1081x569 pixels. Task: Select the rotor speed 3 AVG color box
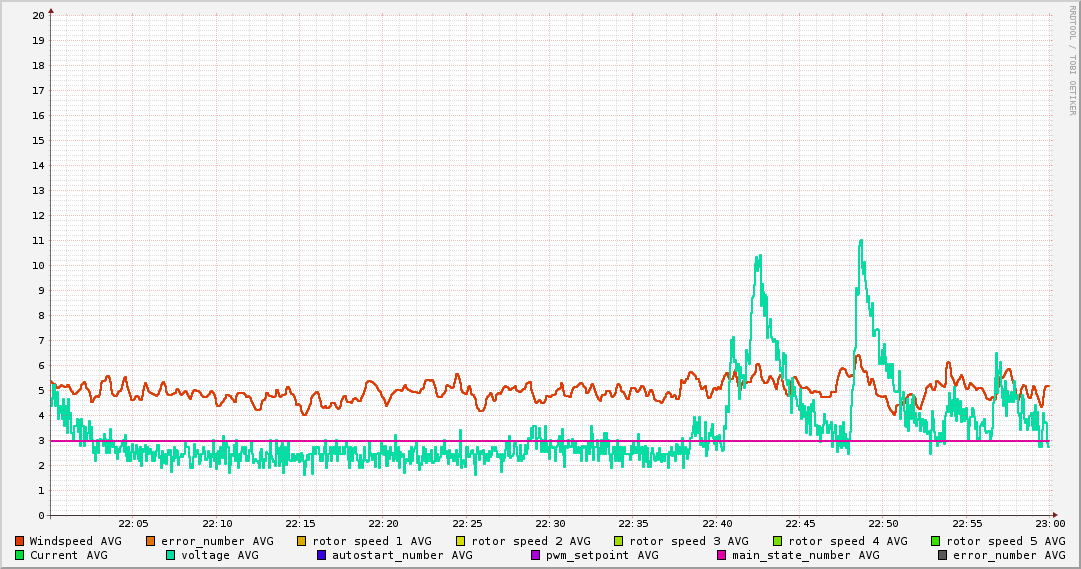[x=619, y=541]
